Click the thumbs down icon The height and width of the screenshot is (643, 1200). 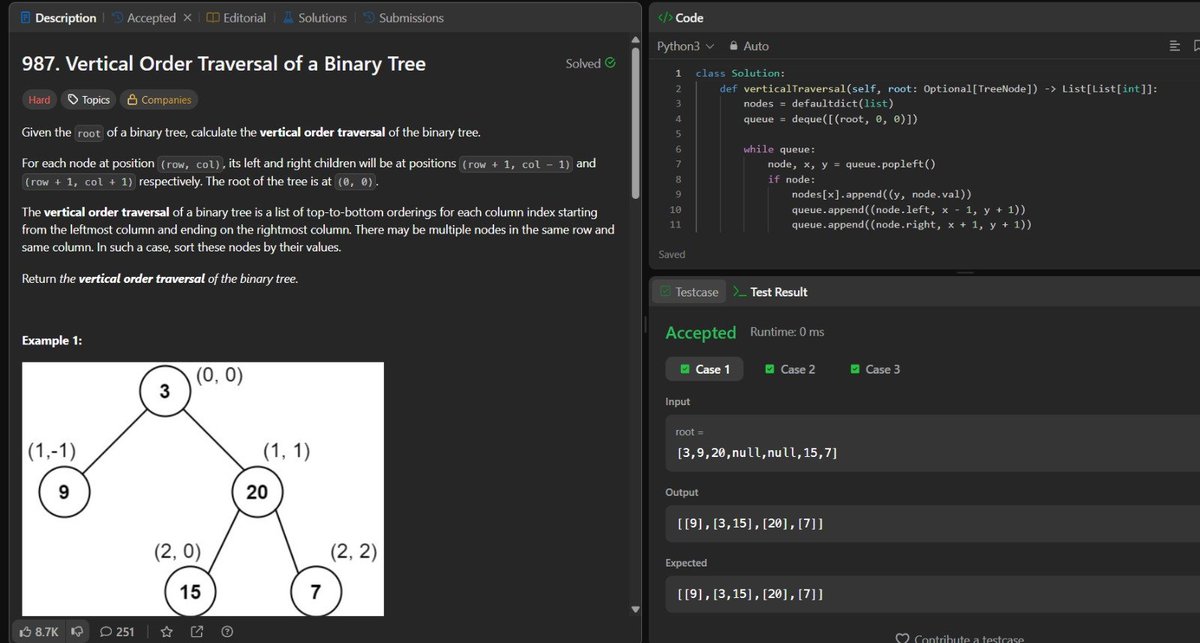[76, 631]
